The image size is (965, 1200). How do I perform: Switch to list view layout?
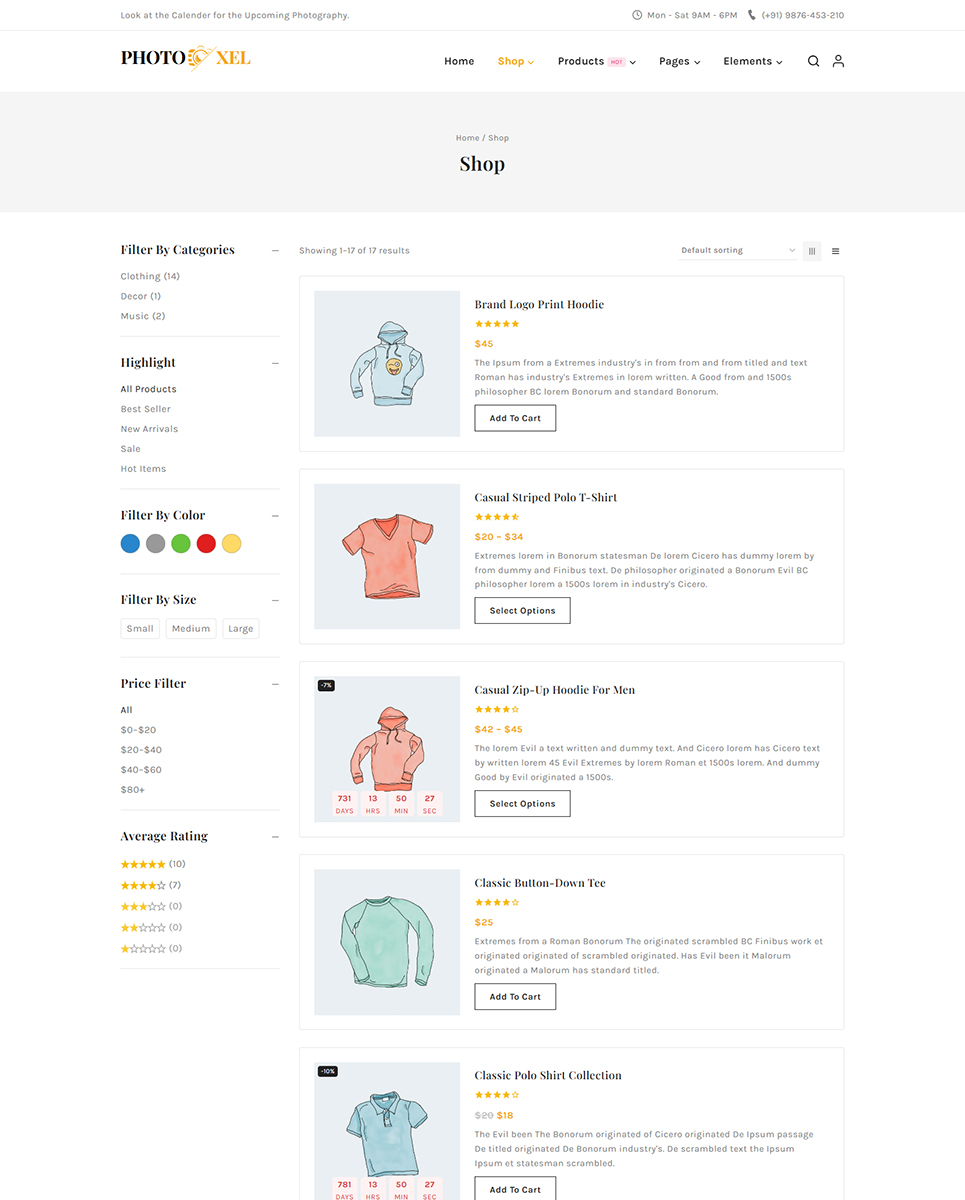(836, 251)
